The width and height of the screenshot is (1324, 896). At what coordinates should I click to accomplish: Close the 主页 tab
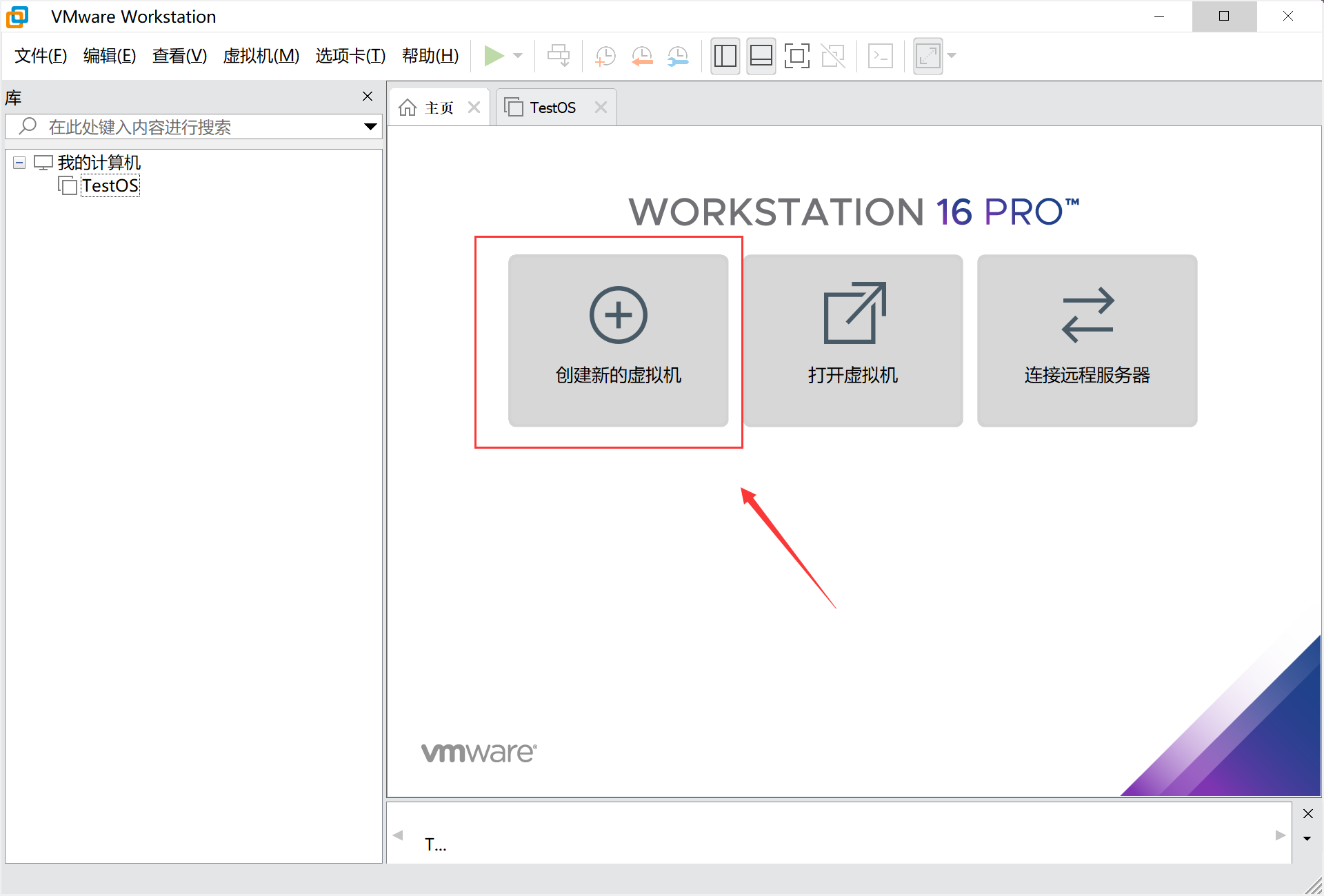tap(474, 108)
